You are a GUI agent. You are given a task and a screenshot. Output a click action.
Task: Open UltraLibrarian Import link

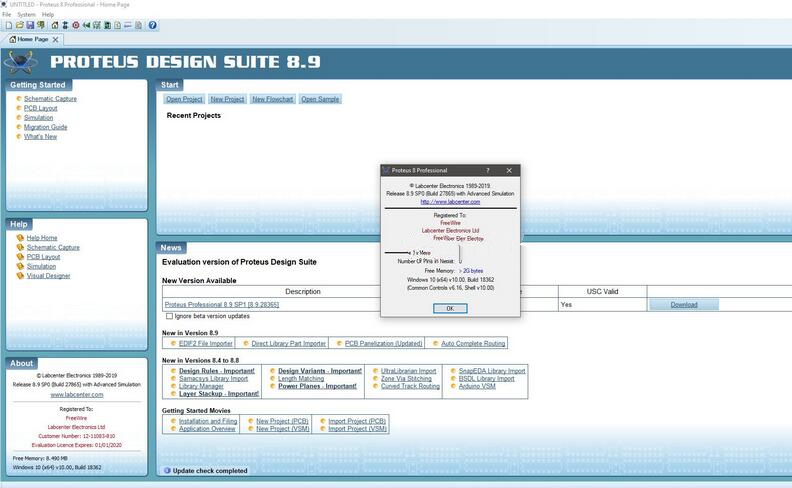pos(408,371)
